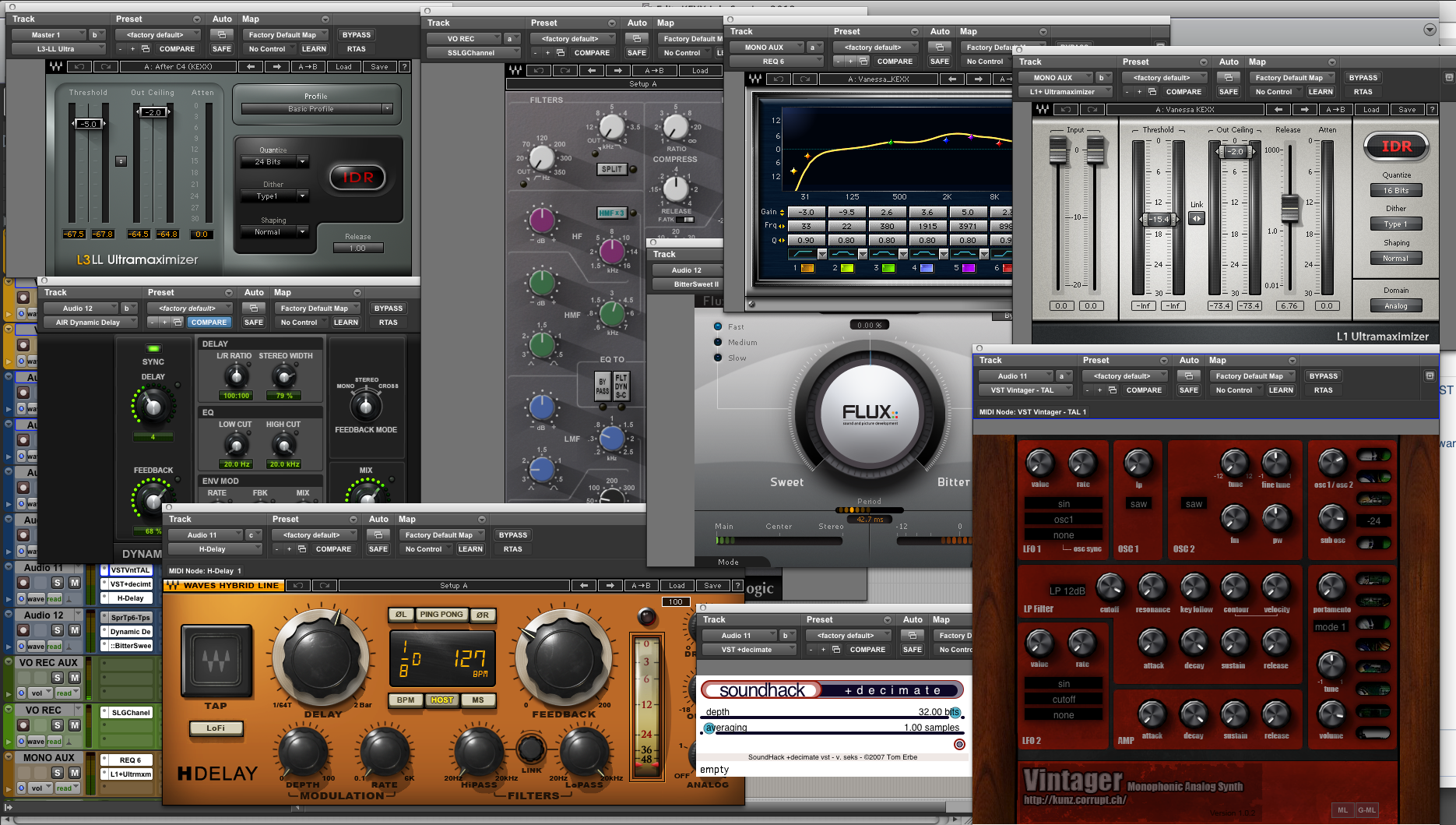Open Dither Type1 dropdown in L3-LL
Viewport: 1456px width, 825px height.
tap(275, 196)
